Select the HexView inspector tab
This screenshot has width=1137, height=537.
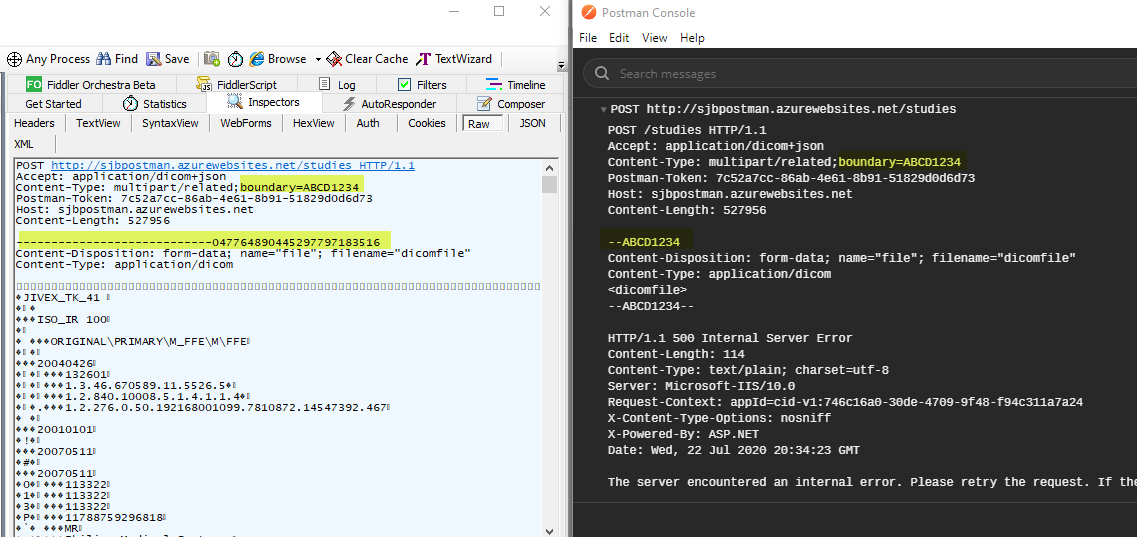click(x=313, y=123)
